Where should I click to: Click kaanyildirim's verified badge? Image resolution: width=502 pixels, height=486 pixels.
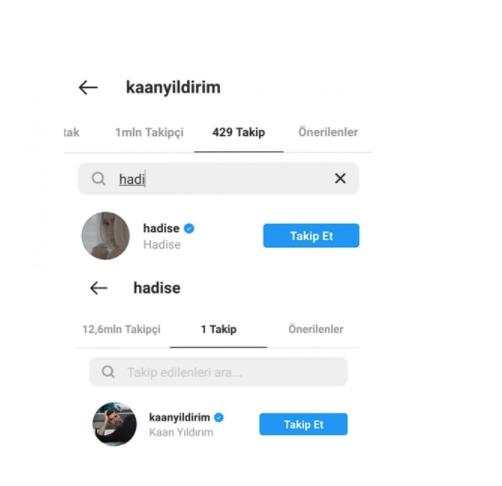219,417
